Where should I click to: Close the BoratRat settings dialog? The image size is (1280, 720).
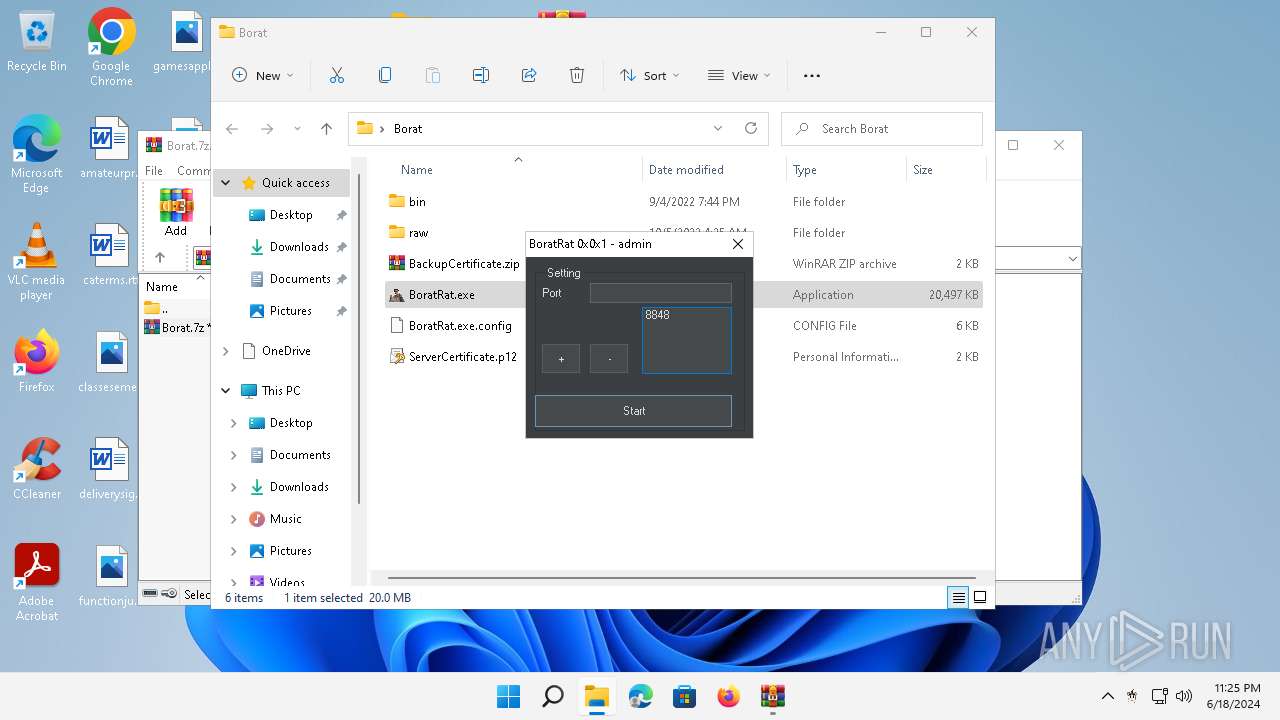(738, 244)
